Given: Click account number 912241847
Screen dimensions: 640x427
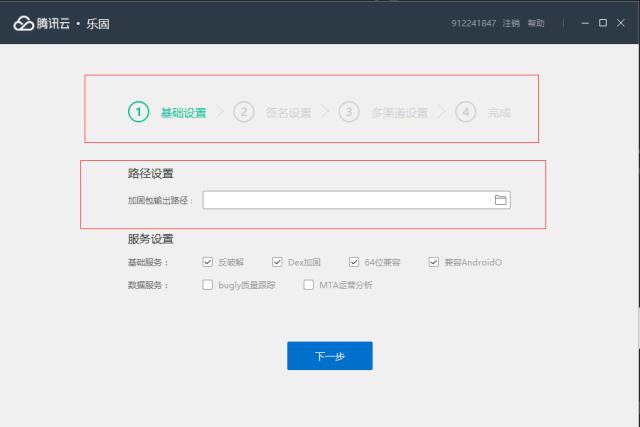Looking at the screenshot, I should [473, 23].
